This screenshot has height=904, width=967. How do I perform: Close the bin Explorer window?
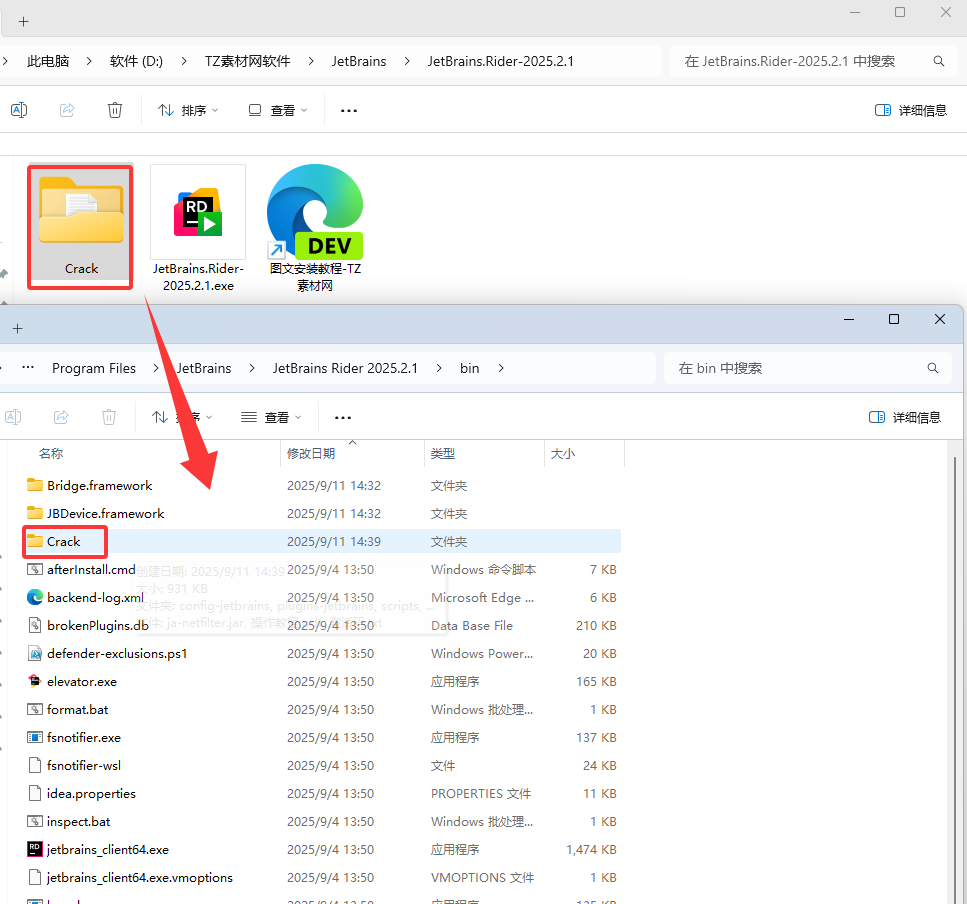940,319
